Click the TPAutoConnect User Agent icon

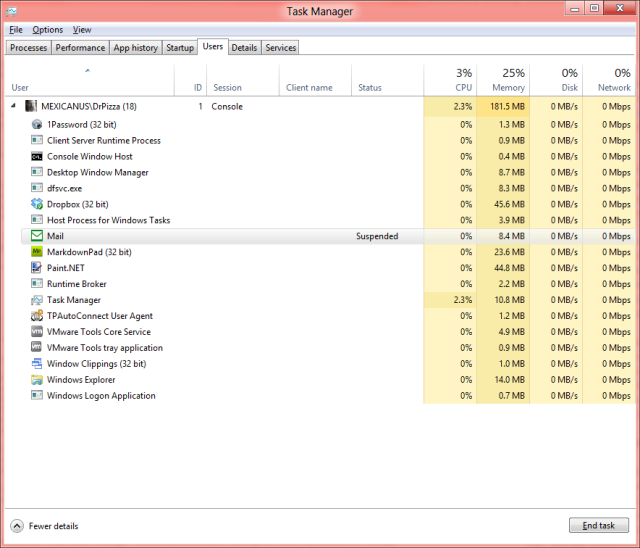pos(37,315)
